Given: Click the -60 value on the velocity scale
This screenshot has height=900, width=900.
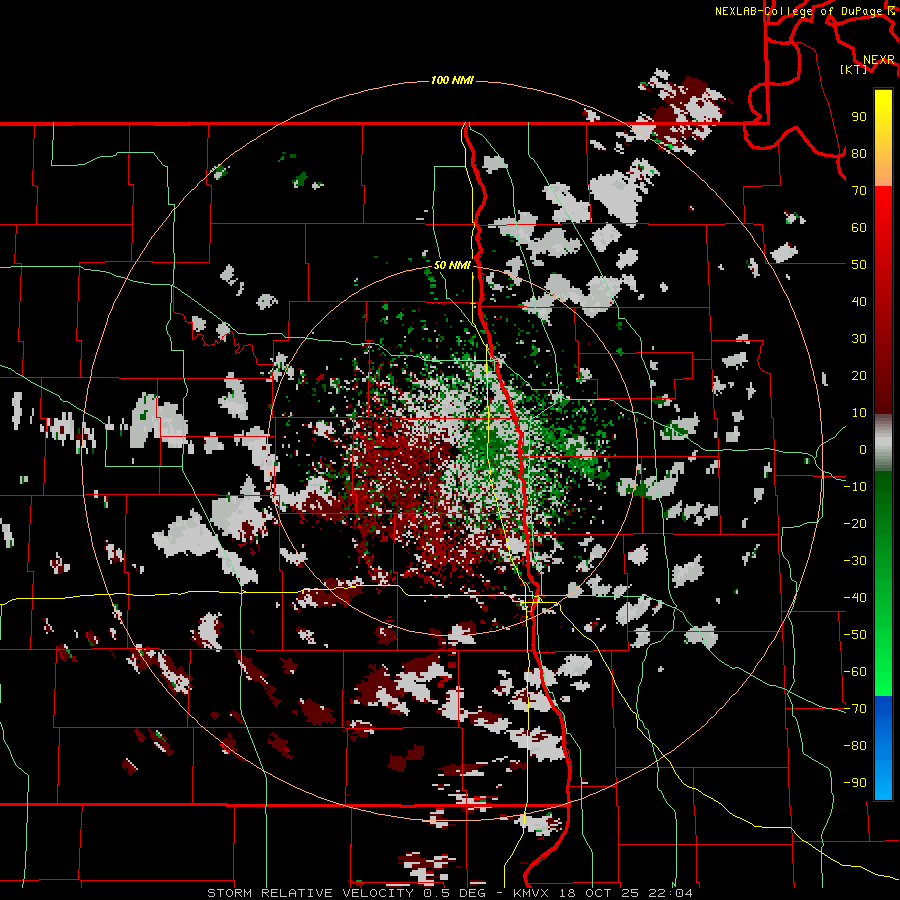Looking at the screenshot, I should (855, 672).
